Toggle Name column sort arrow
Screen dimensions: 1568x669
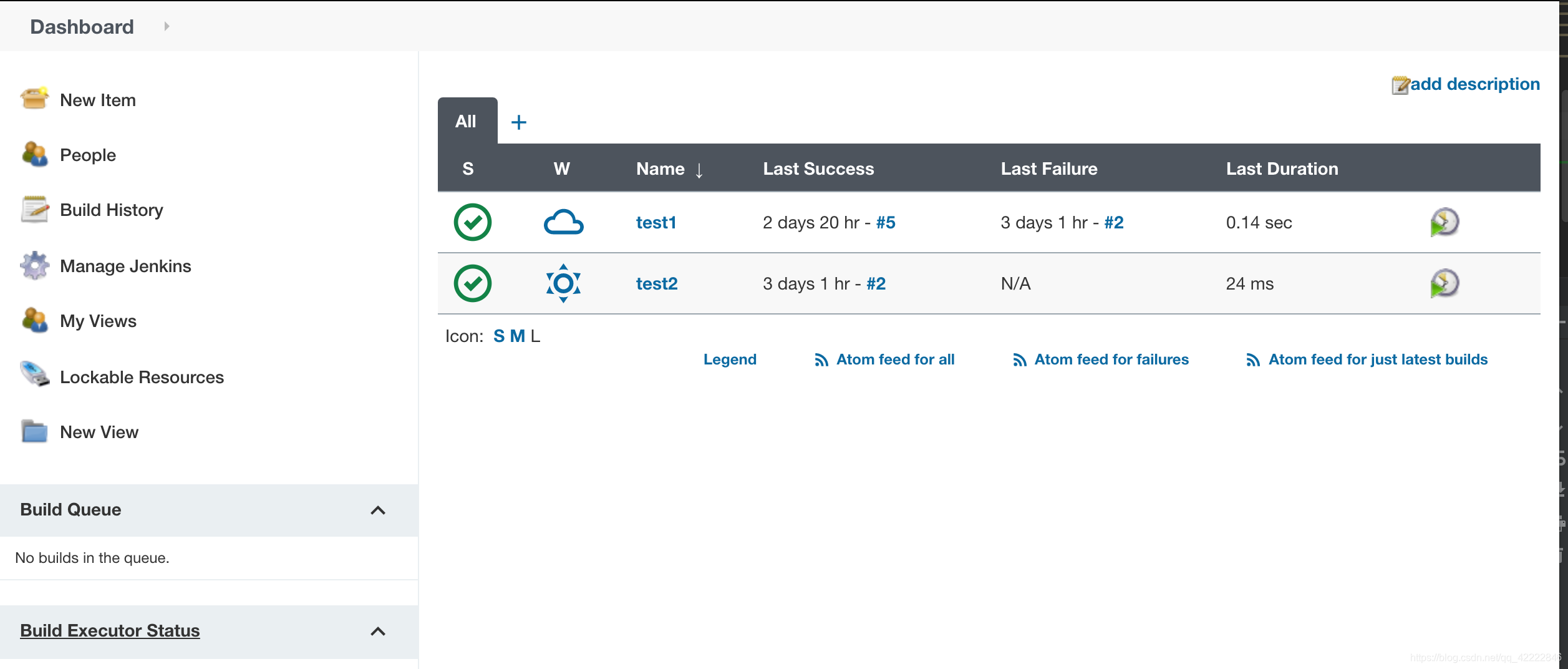point(699,170)
